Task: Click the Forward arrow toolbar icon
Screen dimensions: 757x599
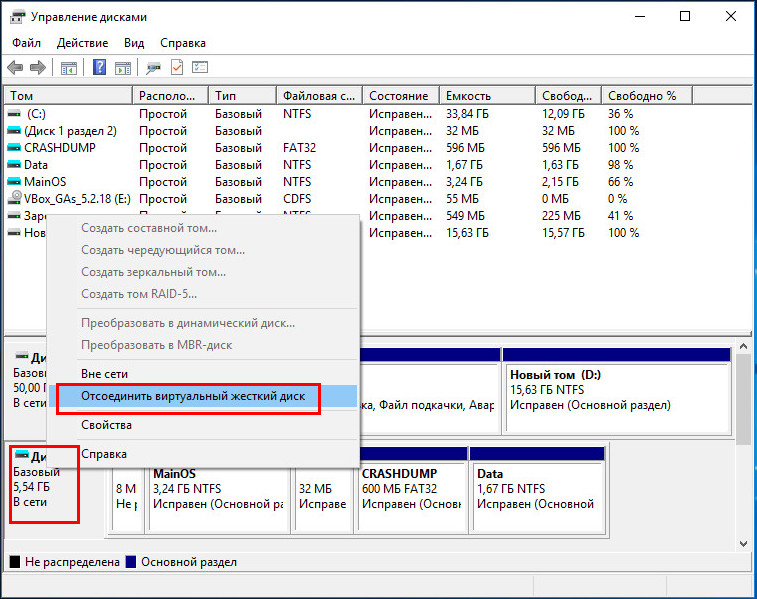Action: point(38,68)
